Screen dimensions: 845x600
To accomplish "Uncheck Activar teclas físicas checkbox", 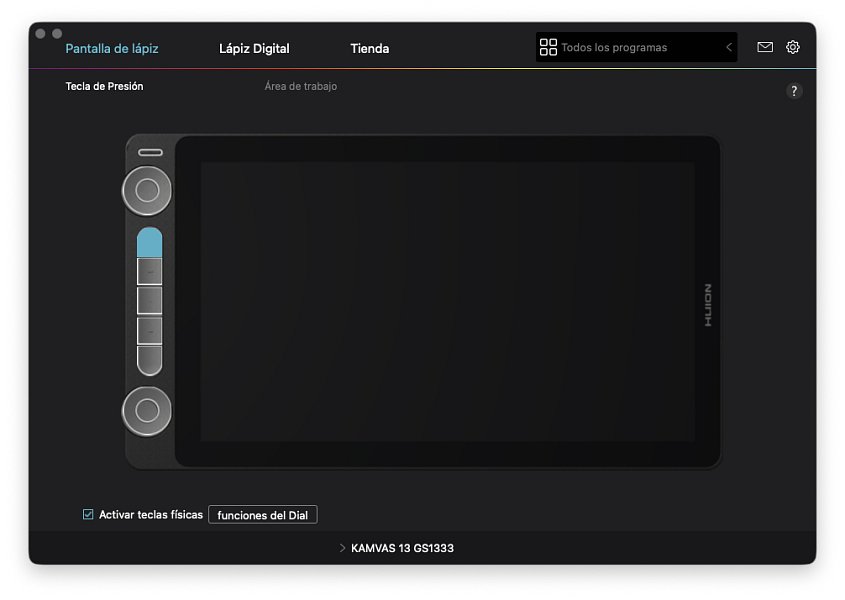I will (x=88, y=515).
